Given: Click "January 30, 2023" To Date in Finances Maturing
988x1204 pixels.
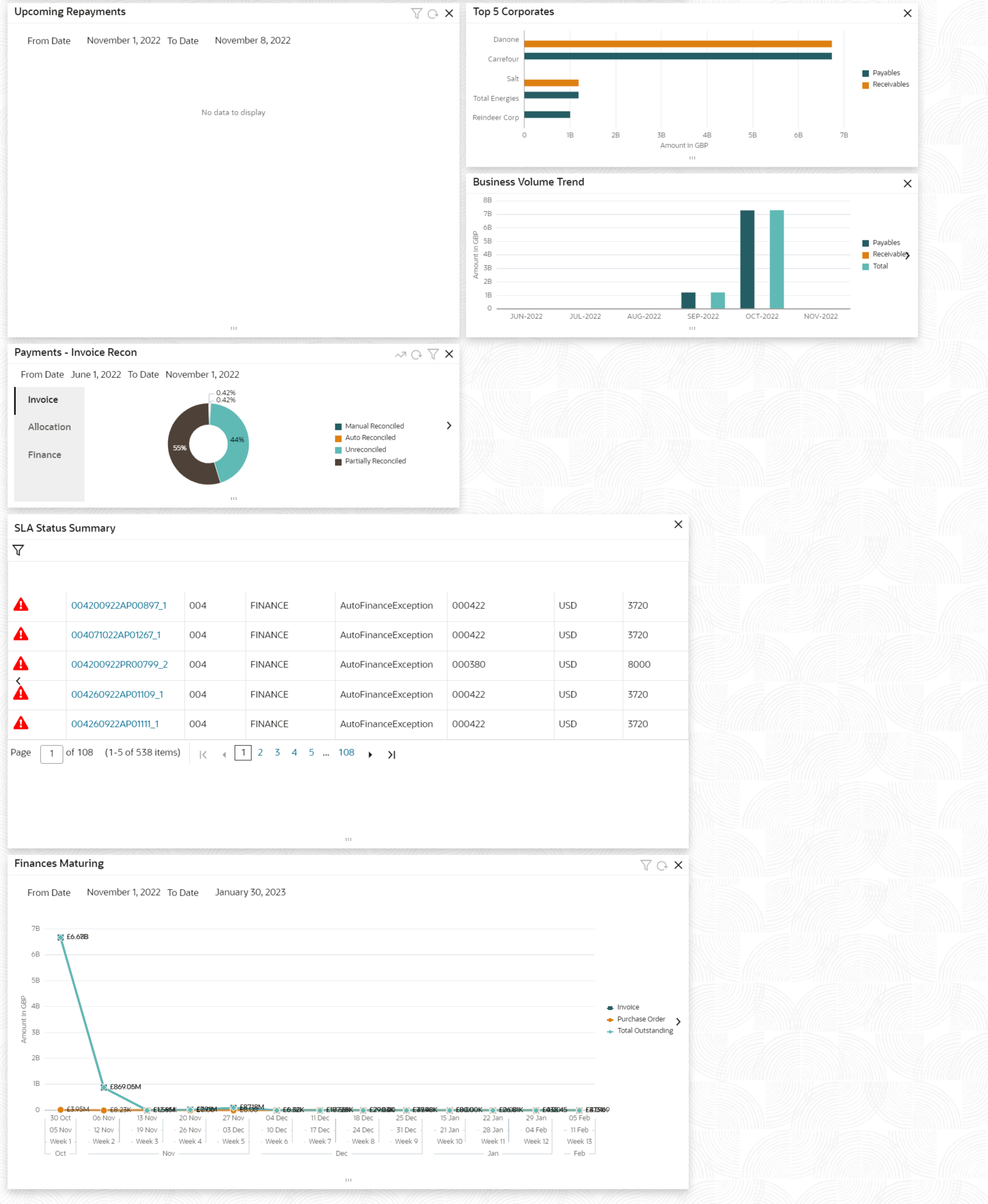Looking at the screenshot, I should tap(251, 892).
